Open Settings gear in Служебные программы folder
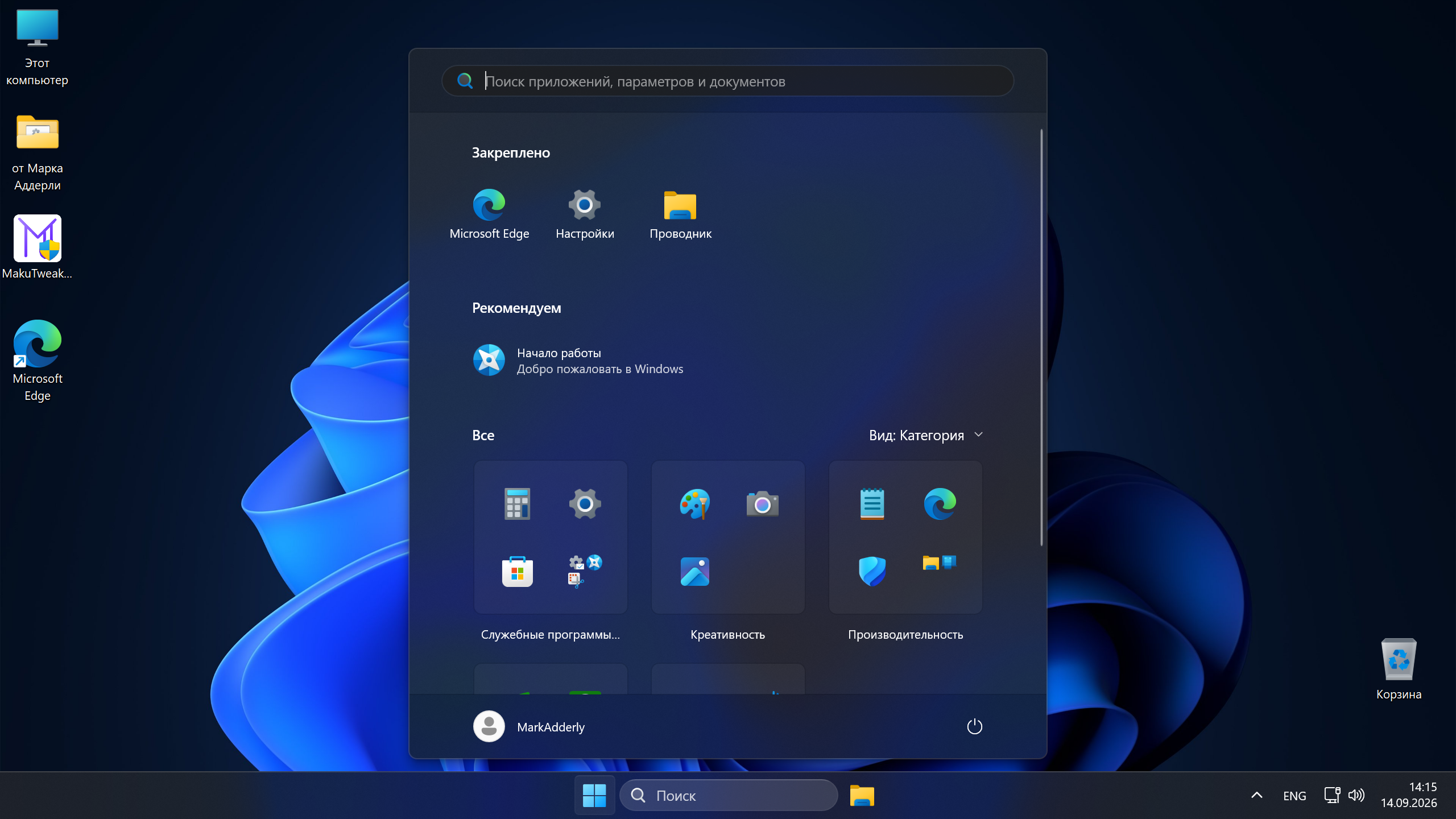The height and width of the screenshot is (819, 1456). click(x=585, y=503)
